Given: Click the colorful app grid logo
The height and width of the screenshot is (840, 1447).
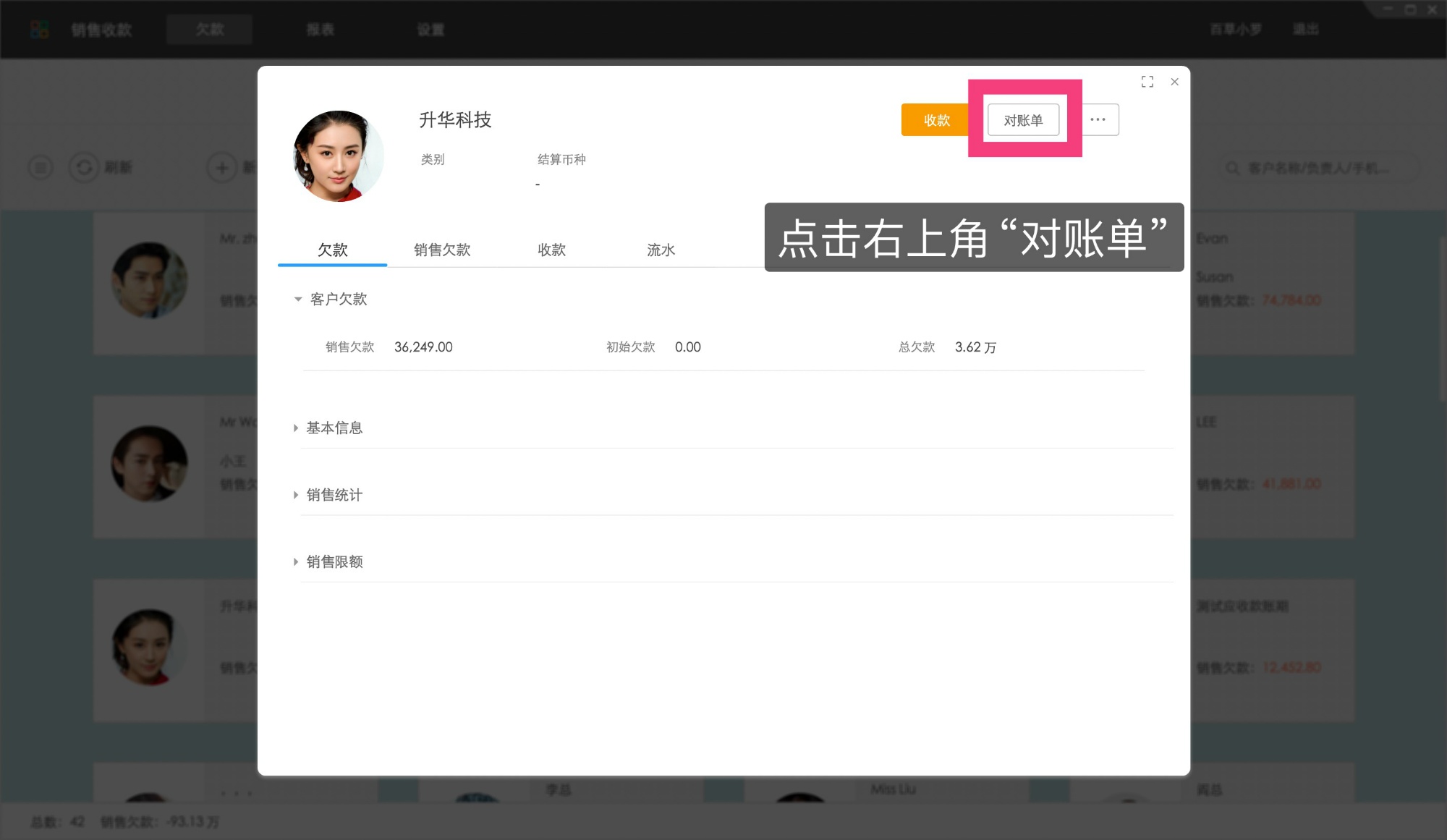Looking at the screenshot, I should (x=39, y=29).
